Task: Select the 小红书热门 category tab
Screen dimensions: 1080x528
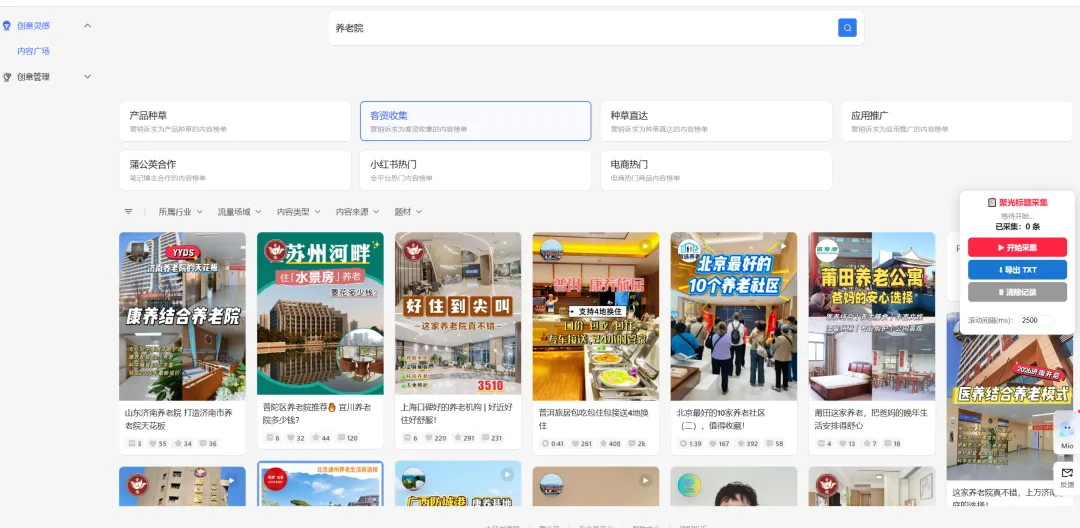Action: click(475, 170)
